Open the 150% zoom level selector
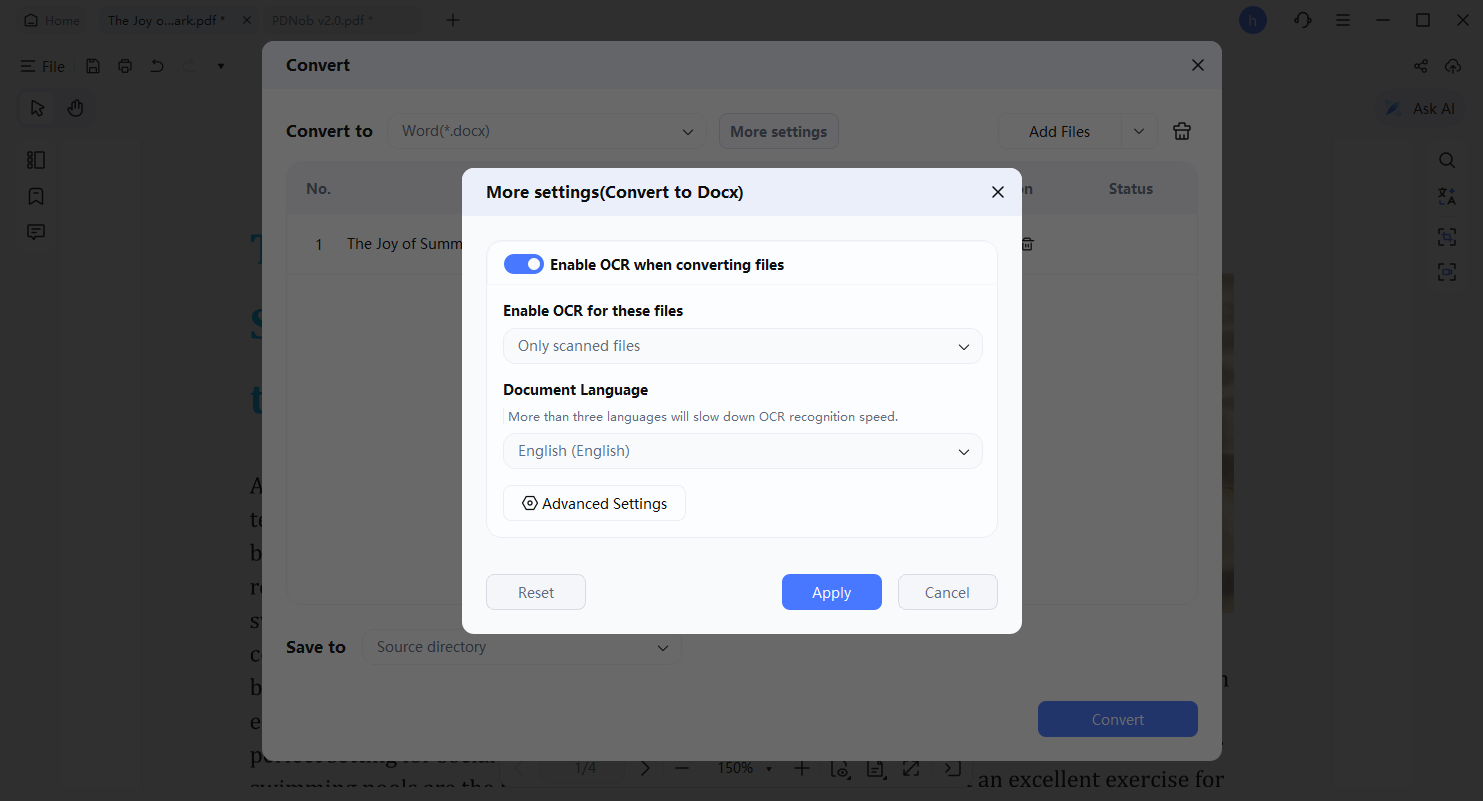 pos(744,768)
